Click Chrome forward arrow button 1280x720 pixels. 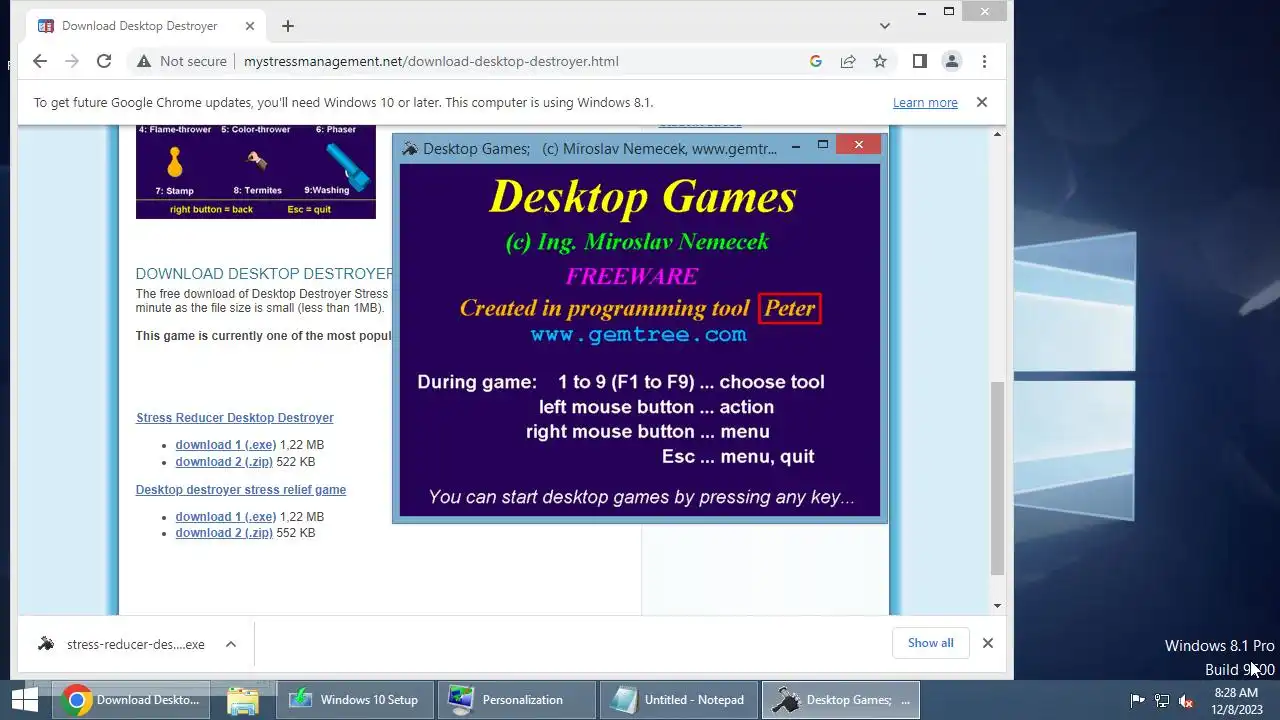(72, 61)
